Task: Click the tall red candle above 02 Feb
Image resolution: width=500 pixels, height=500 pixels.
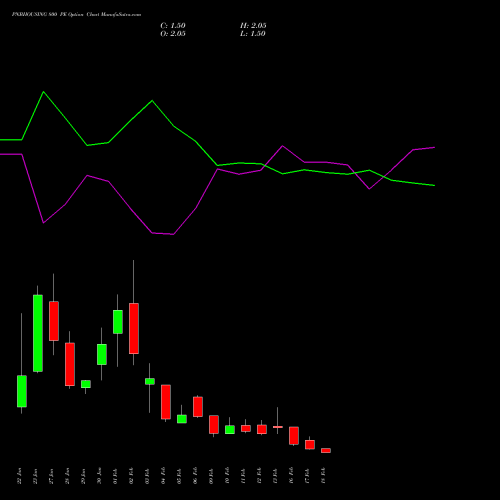Action: pos(134,328)
